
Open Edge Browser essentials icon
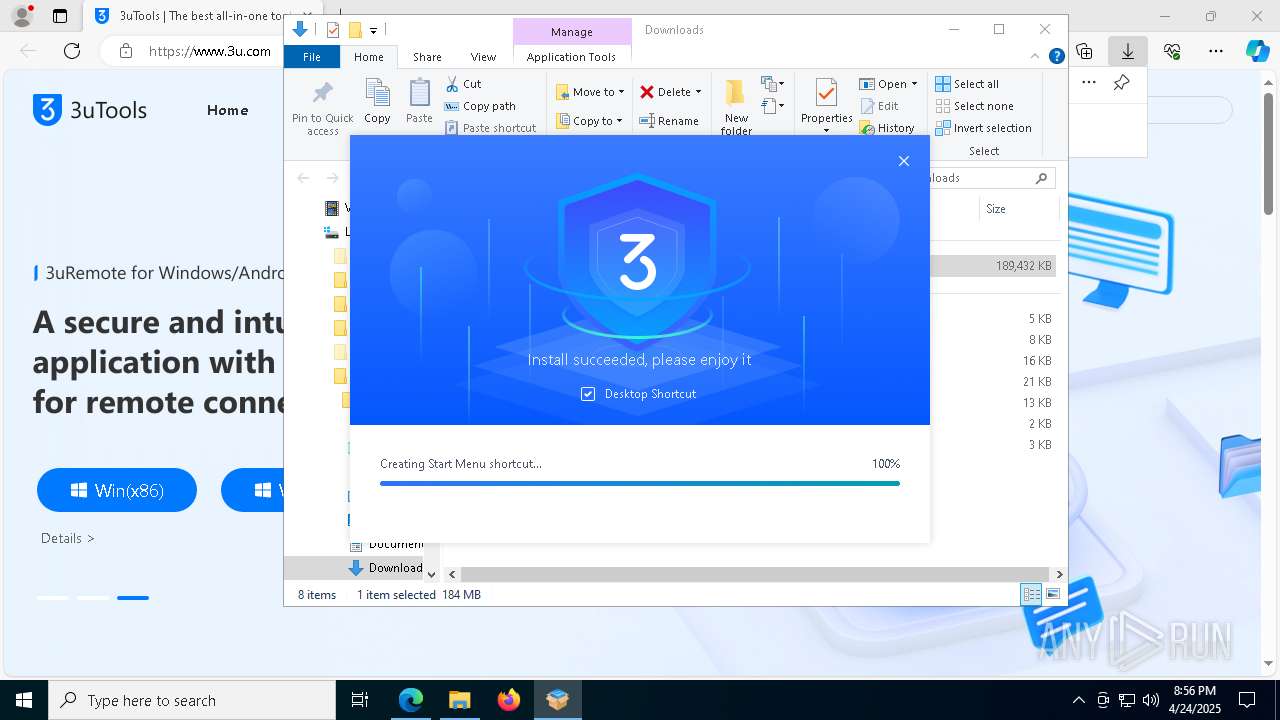point(1172,50)
